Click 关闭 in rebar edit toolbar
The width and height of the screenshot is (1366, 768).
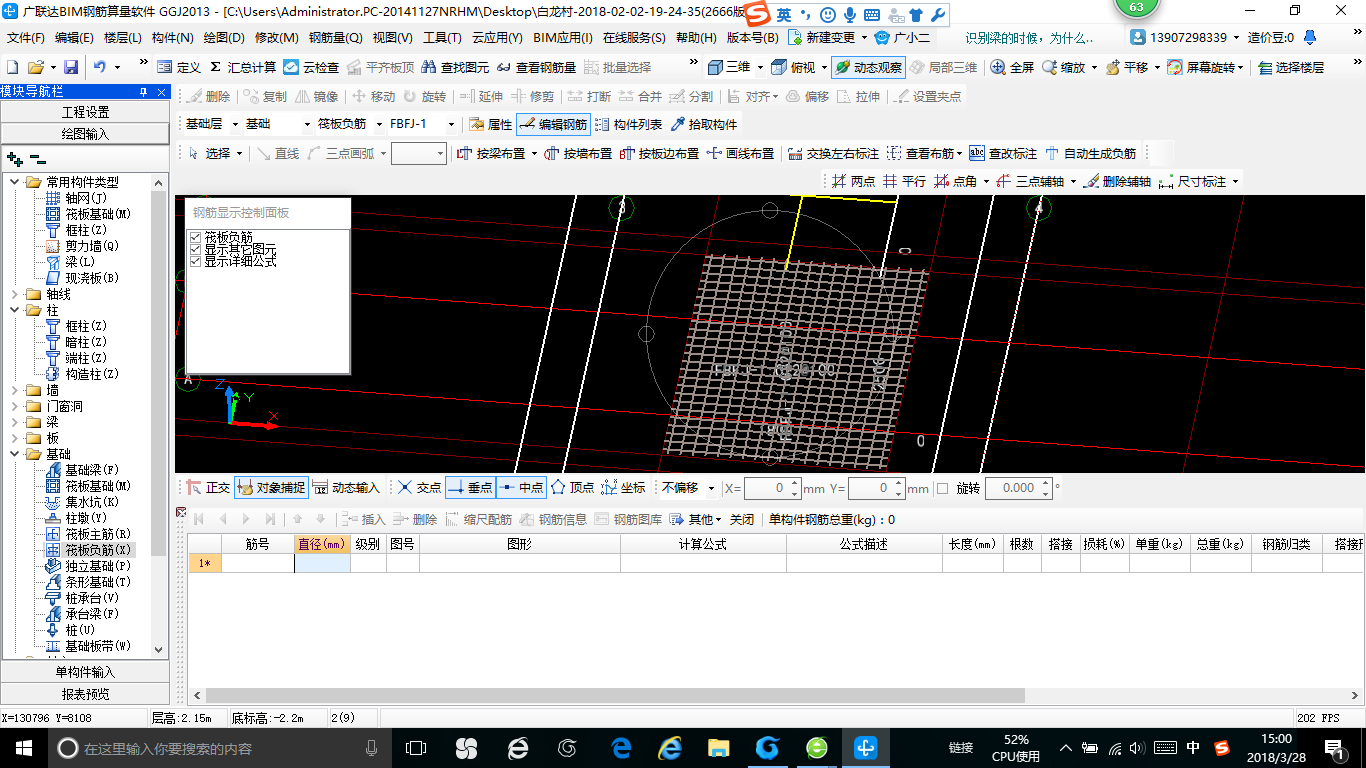pos(742,519)
